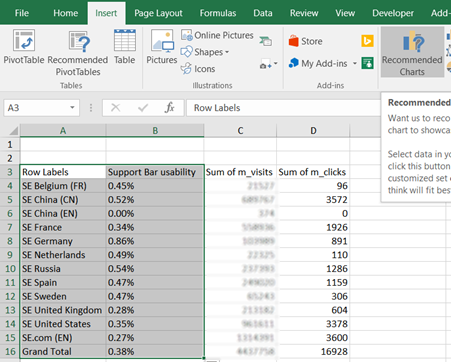Expand the Name Box dropdown

pyautogui.click(x=72, y=108)
